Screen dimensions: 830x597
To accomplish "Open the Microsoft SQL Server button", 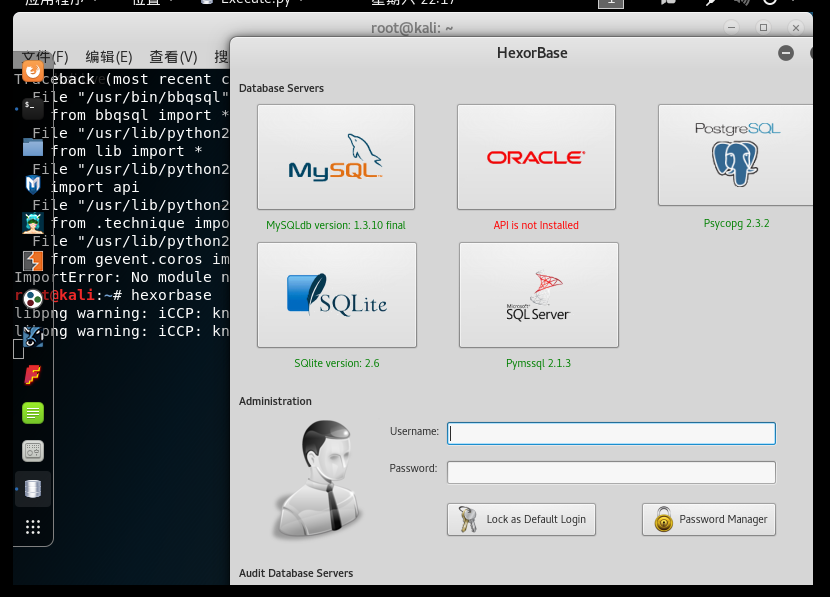I will 538,295.
